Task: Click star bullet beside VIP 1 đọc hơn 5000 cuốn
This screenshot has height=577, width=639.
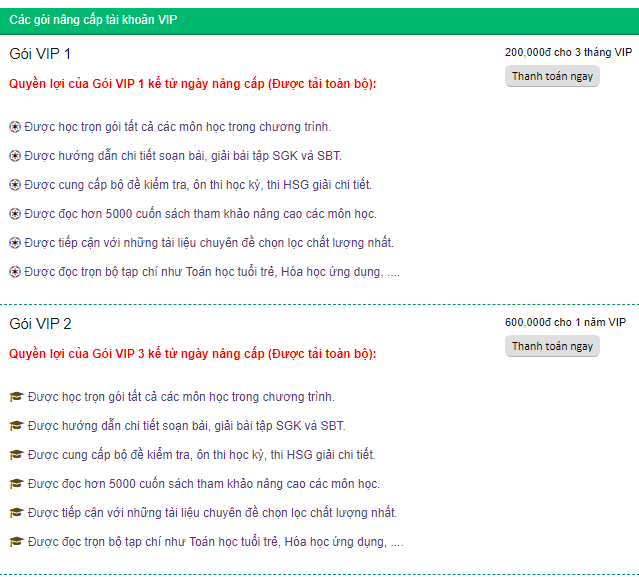Action: (x=15, y=214)
